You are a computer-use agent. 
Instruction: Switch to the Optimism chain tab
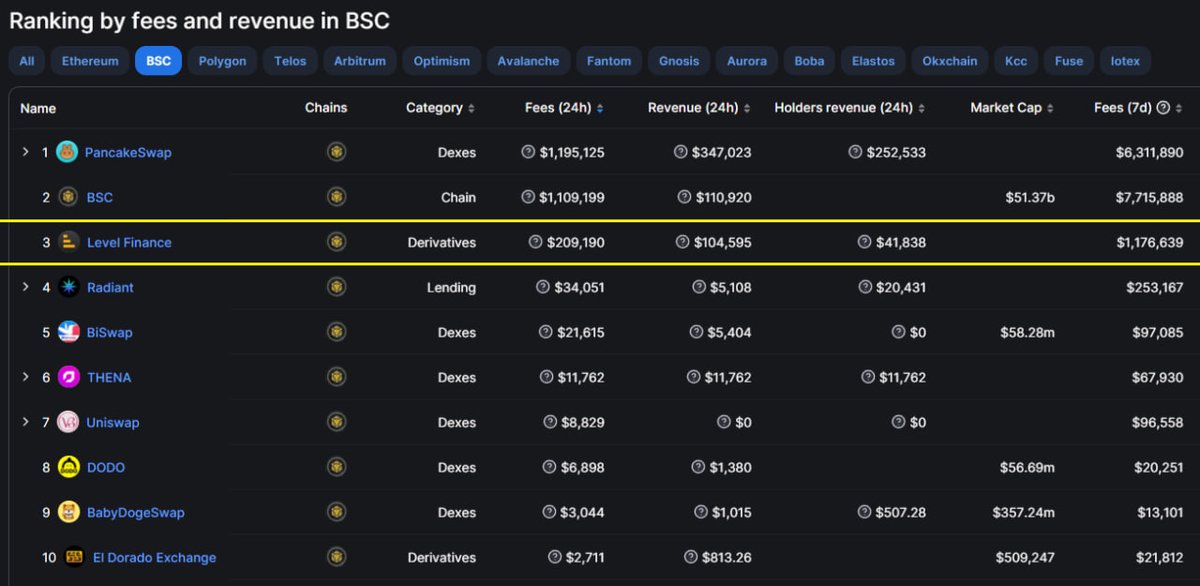[x=441, y=61]
